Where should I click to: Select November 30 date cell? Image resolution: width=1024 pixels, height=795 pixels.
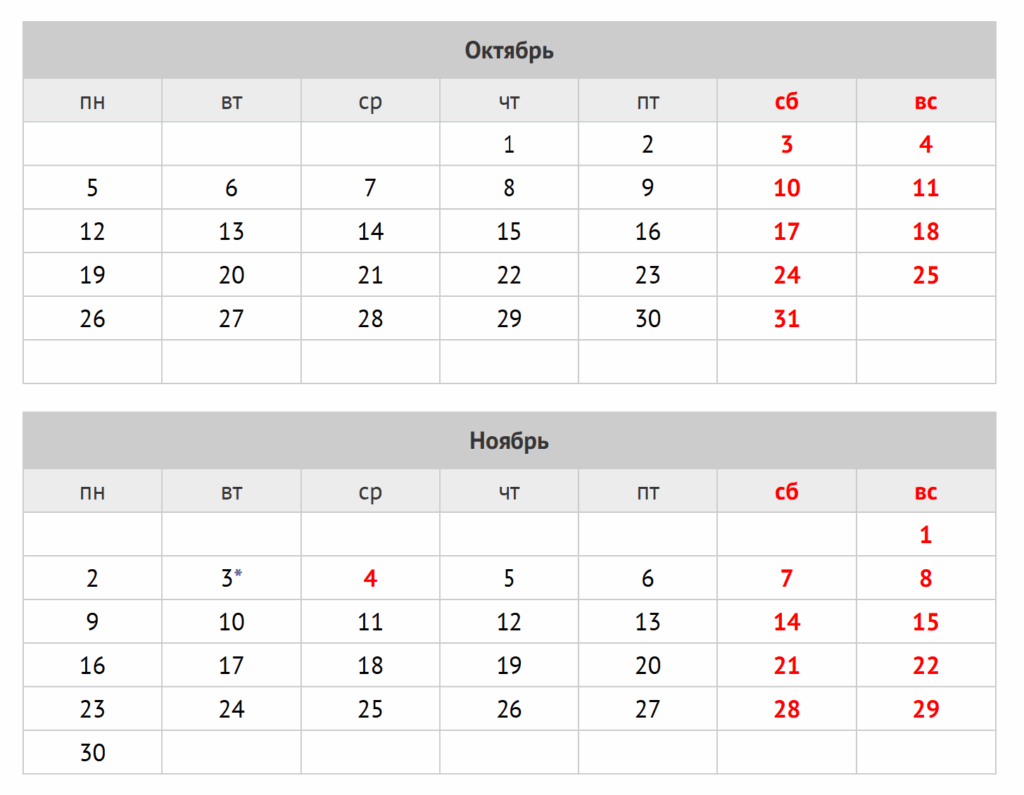92,753
